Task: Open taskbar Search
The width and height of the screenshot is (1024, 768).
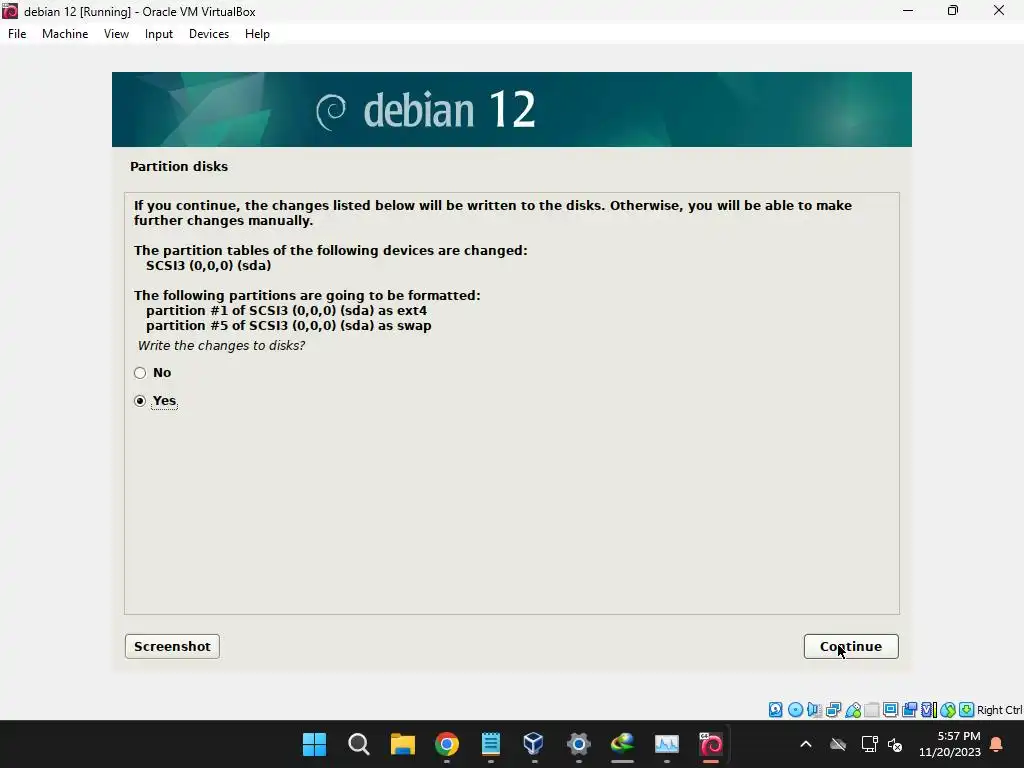Action: click(x=359, y=743)
